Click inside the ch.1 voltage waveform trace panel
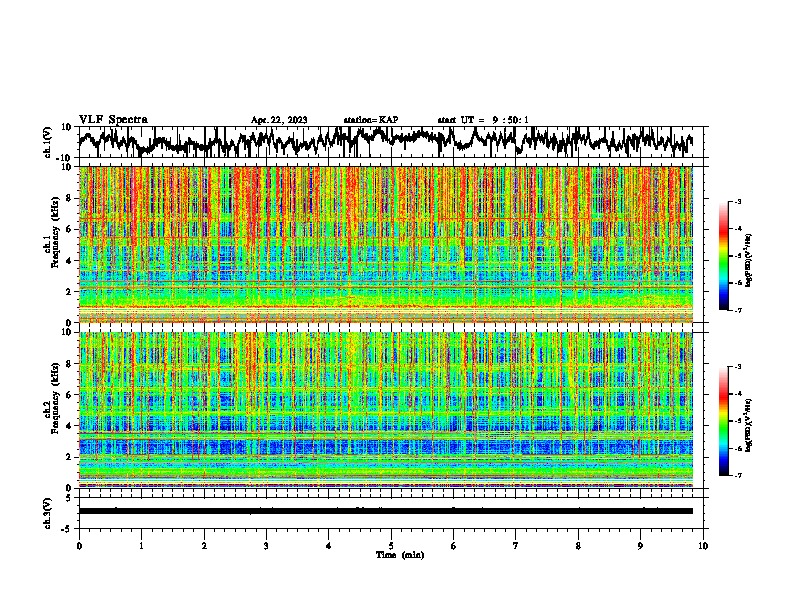This screenshot has width=792, height=612. (393, 142)
